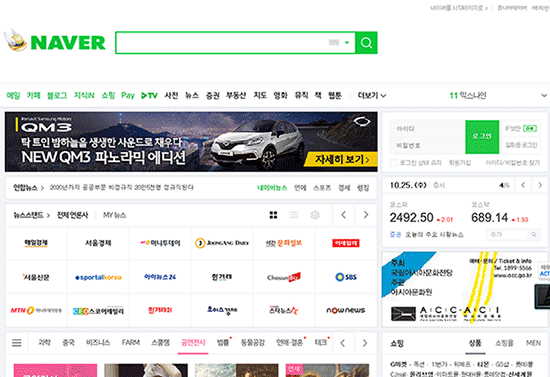The image size is (550, 377).
Task: Select 공연전시 topic tab
Action: [193, 343]
